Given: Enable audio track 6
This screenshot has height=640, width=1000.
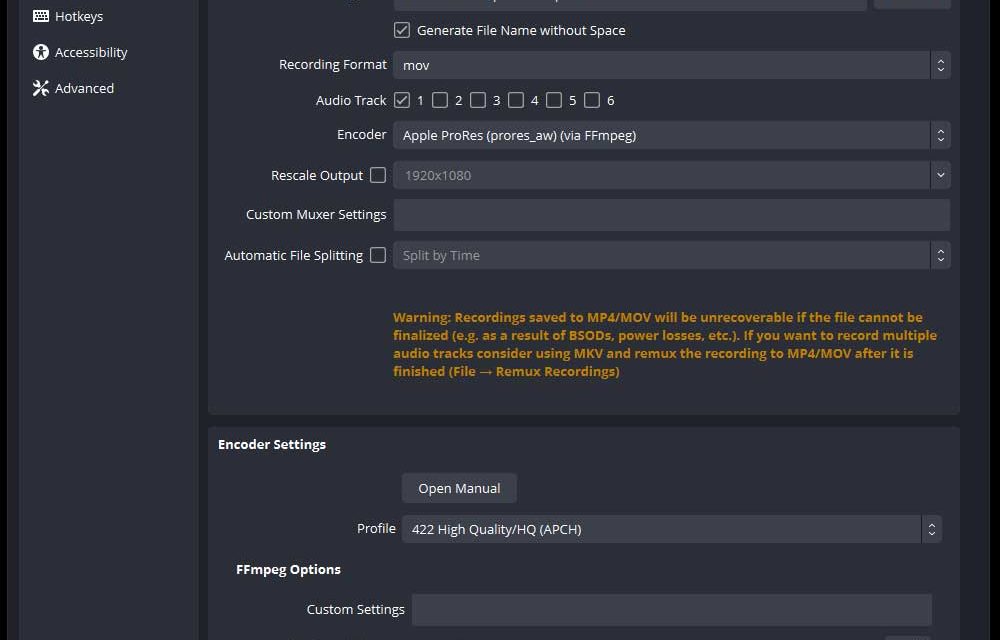Looking at the screenshot, I should (x=592, y=100).
